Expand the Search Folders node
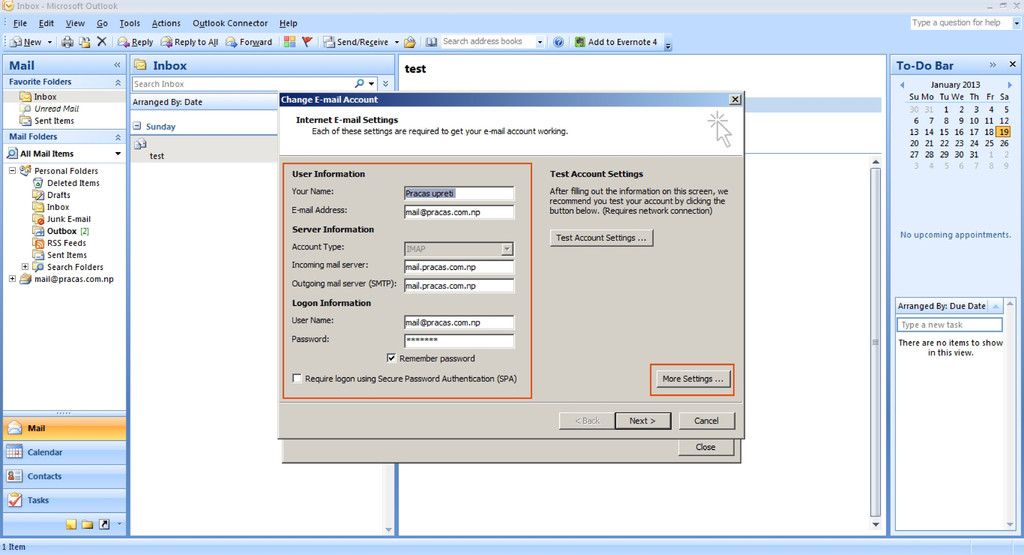Screen dimensions: 1024x555 [x=25, y=266]
